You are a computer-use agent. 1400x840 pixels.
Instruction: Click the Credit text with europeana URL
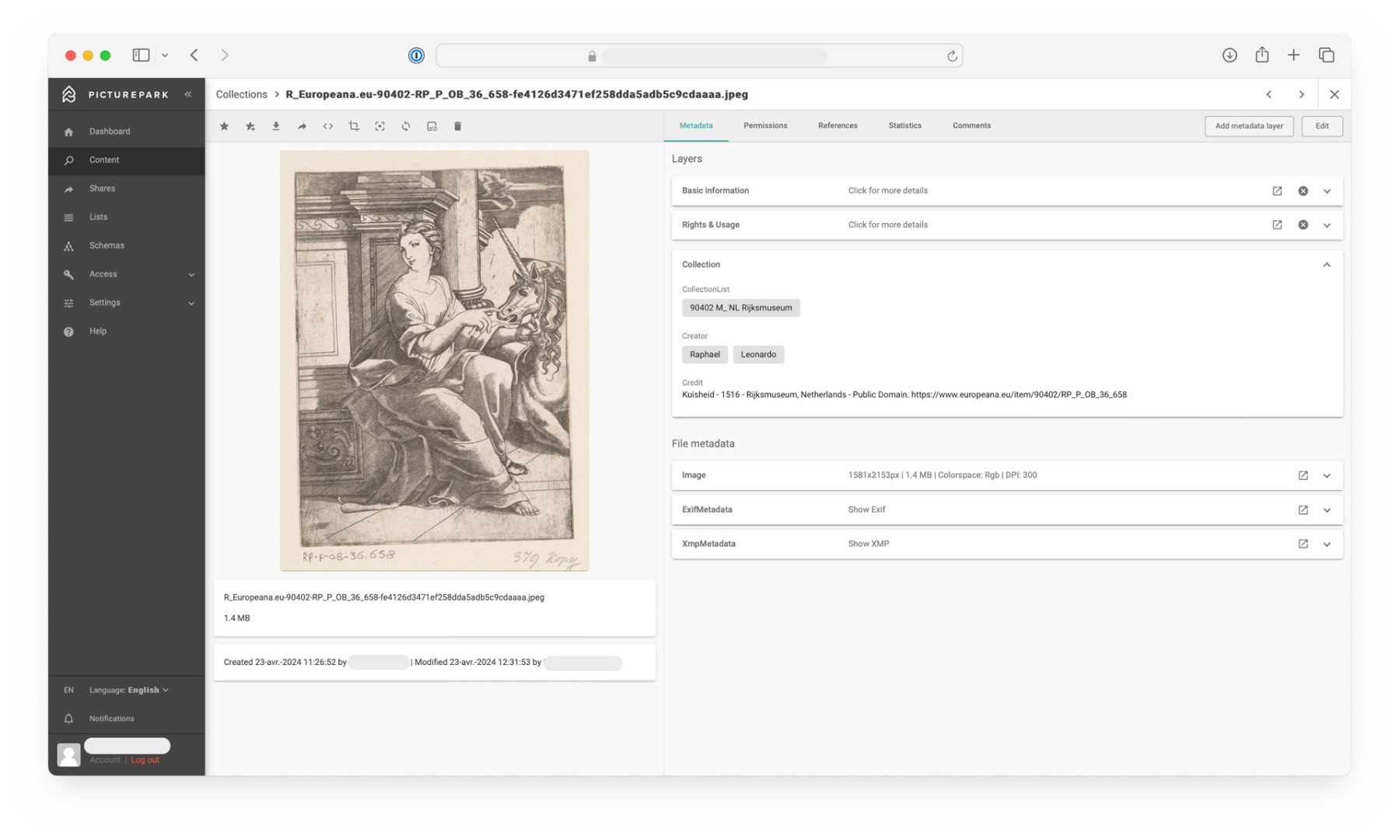coord(904,395)
